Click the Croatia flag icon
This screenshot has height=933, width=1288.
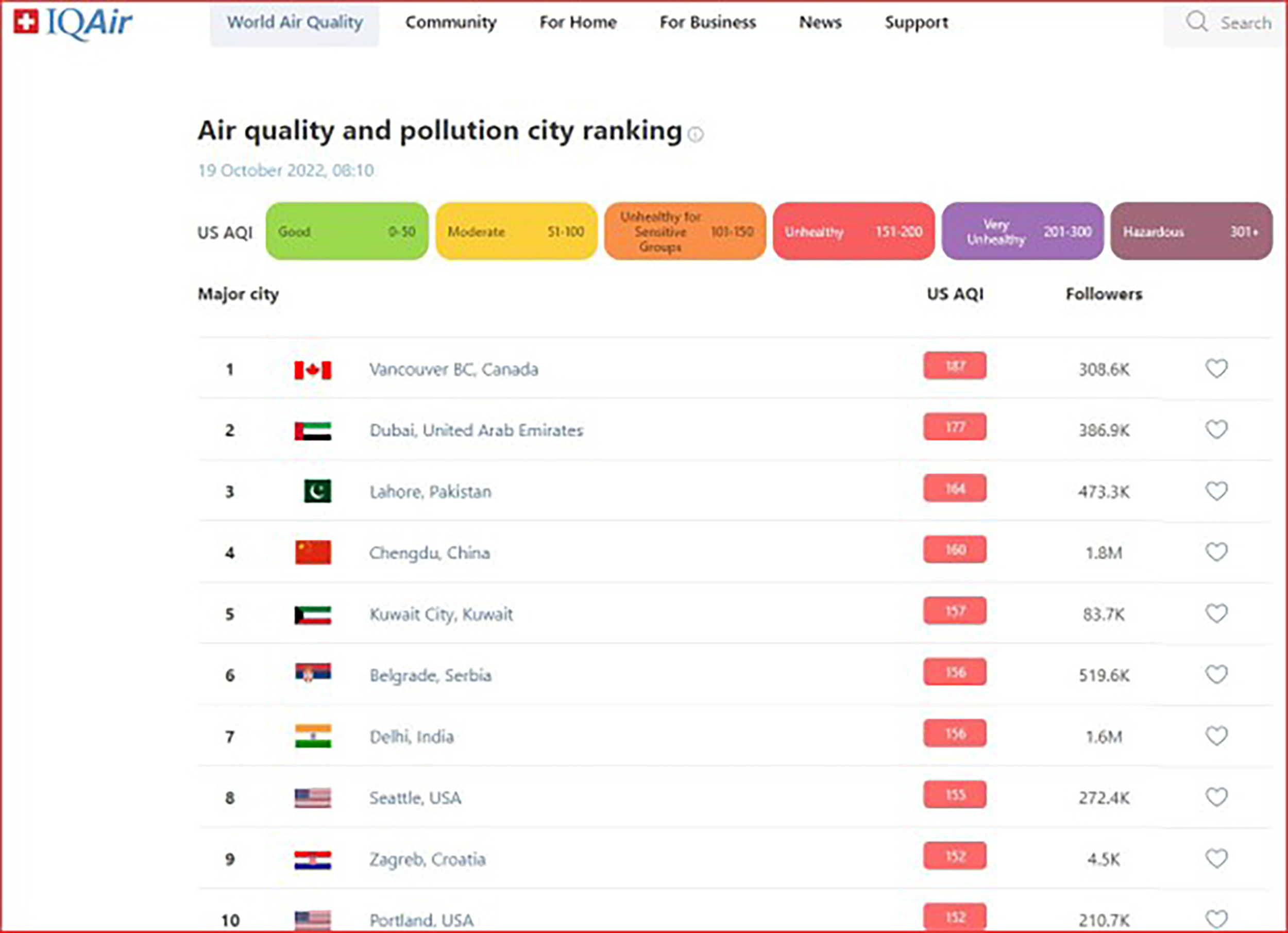[x=312, y=860]
